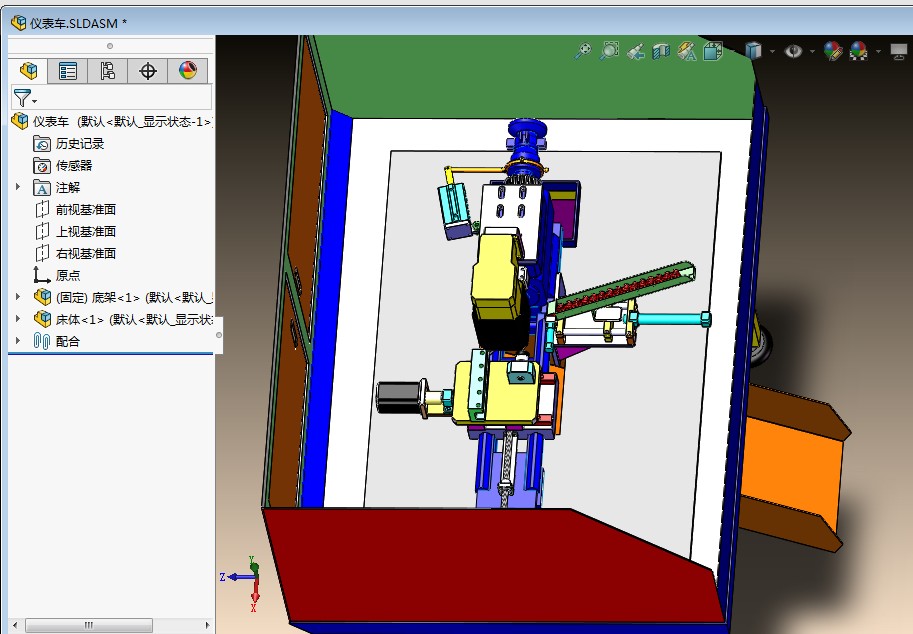Expand the 配合 mates folder
This screenshot has height=634, width=913.
point(17,341)
